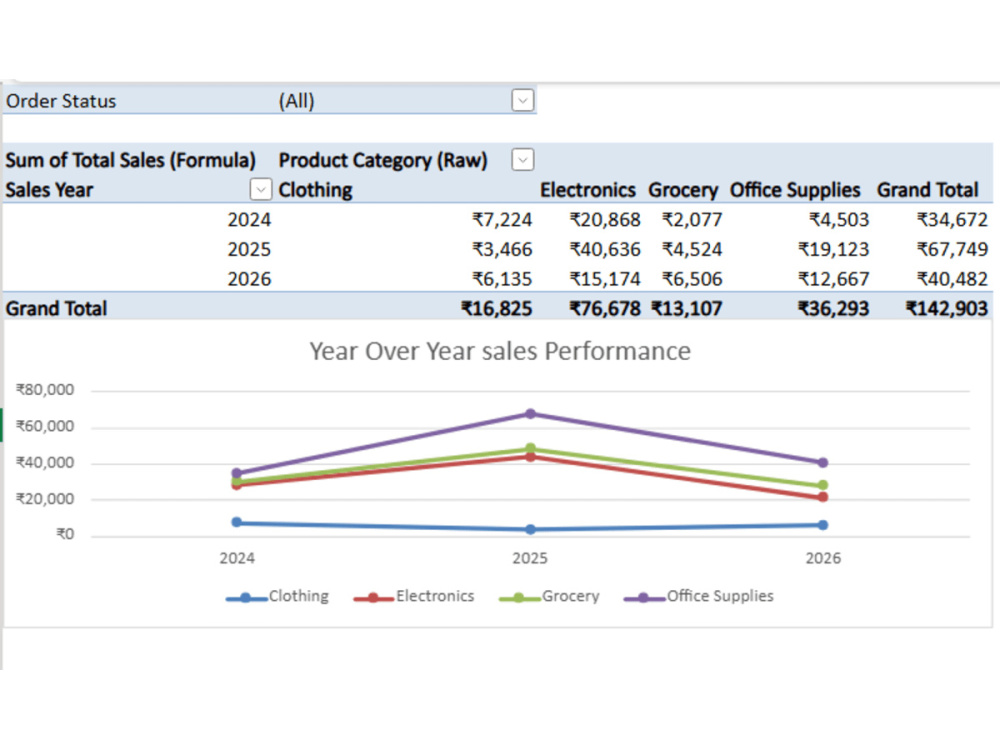This screenshot has height=750, width=1000.
Task: Select the red Electronics data point at 2025
Action: click(530, 457)
